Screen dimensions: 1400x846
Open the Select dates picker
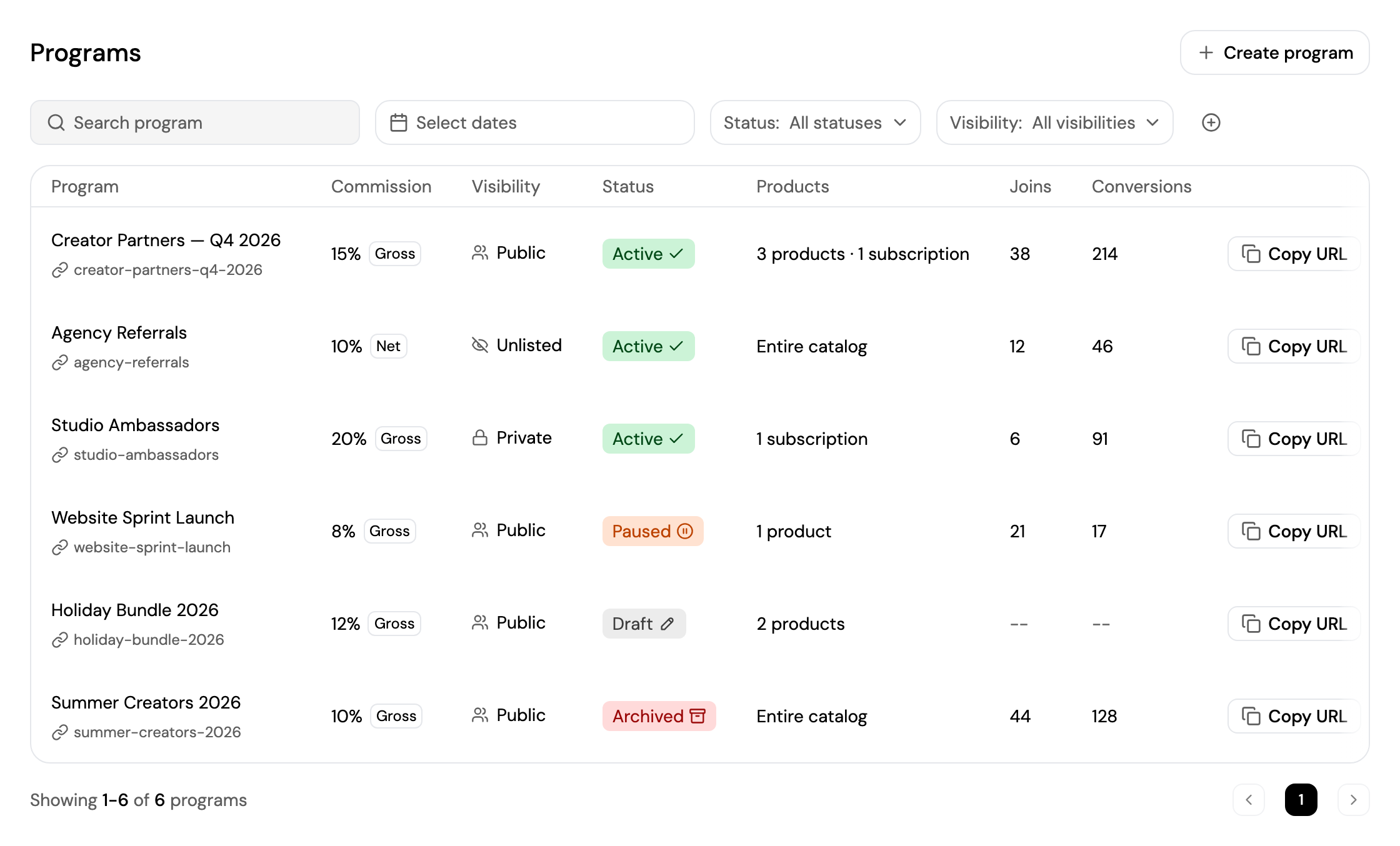coord(535,122)
